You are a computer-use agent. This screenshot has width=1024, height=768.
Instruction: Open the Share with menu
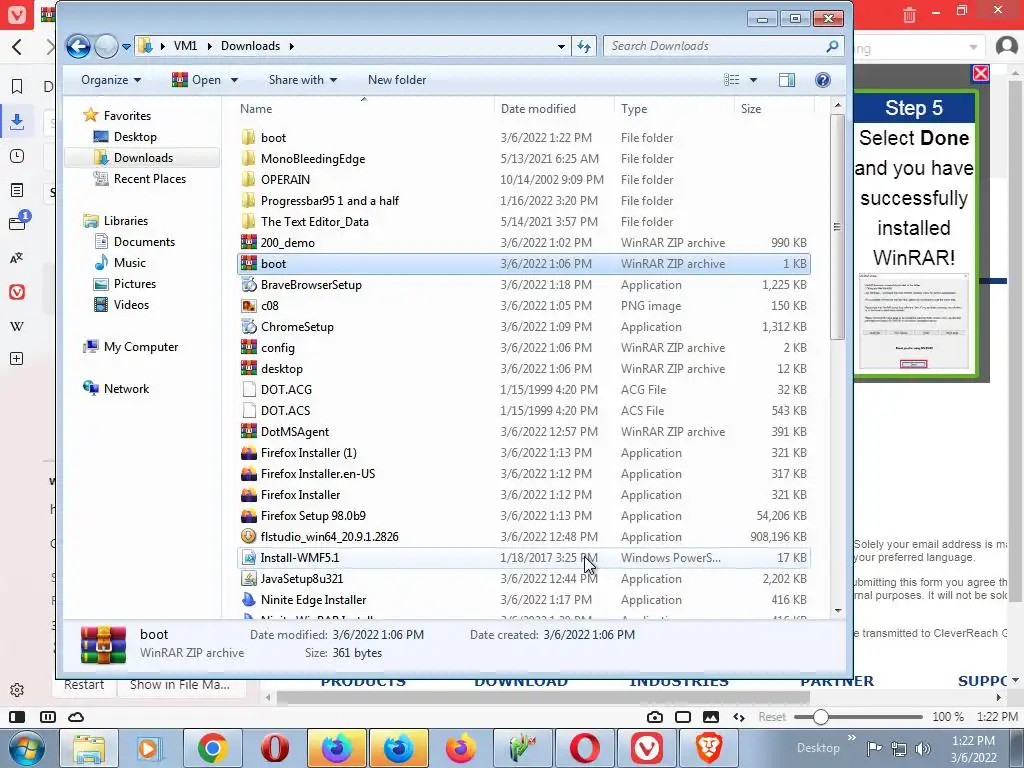click(302, 80)
